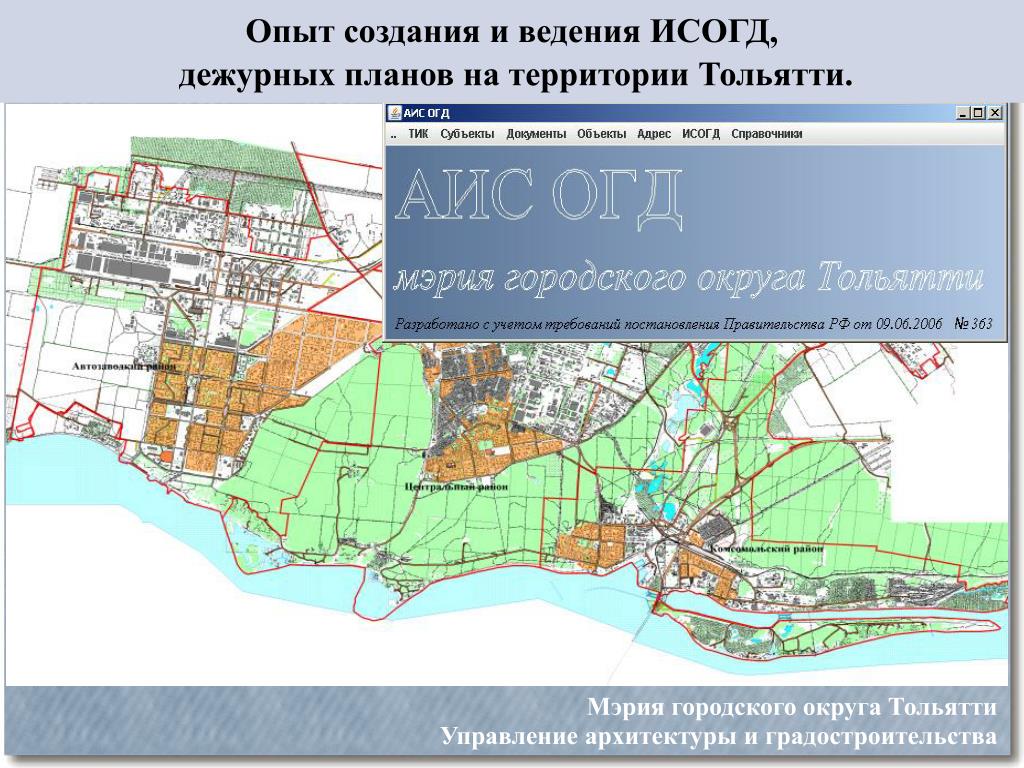Open the Документы menu
1024x768 pixels.
click(536, 134)
